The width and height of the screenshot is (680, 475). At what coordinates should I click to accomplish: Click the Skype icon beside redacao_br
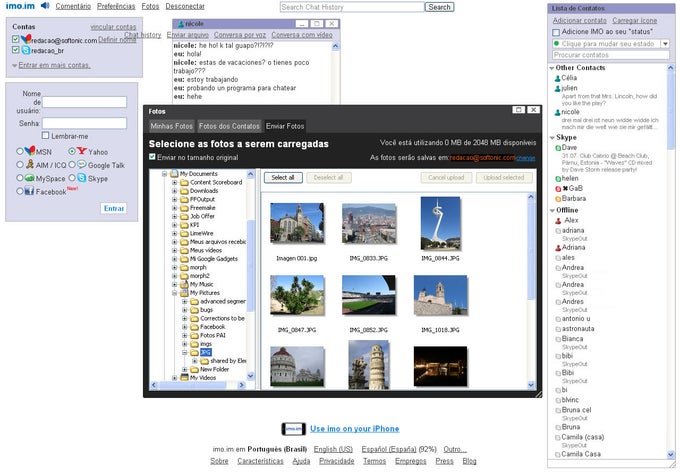[x=26, y=50]
